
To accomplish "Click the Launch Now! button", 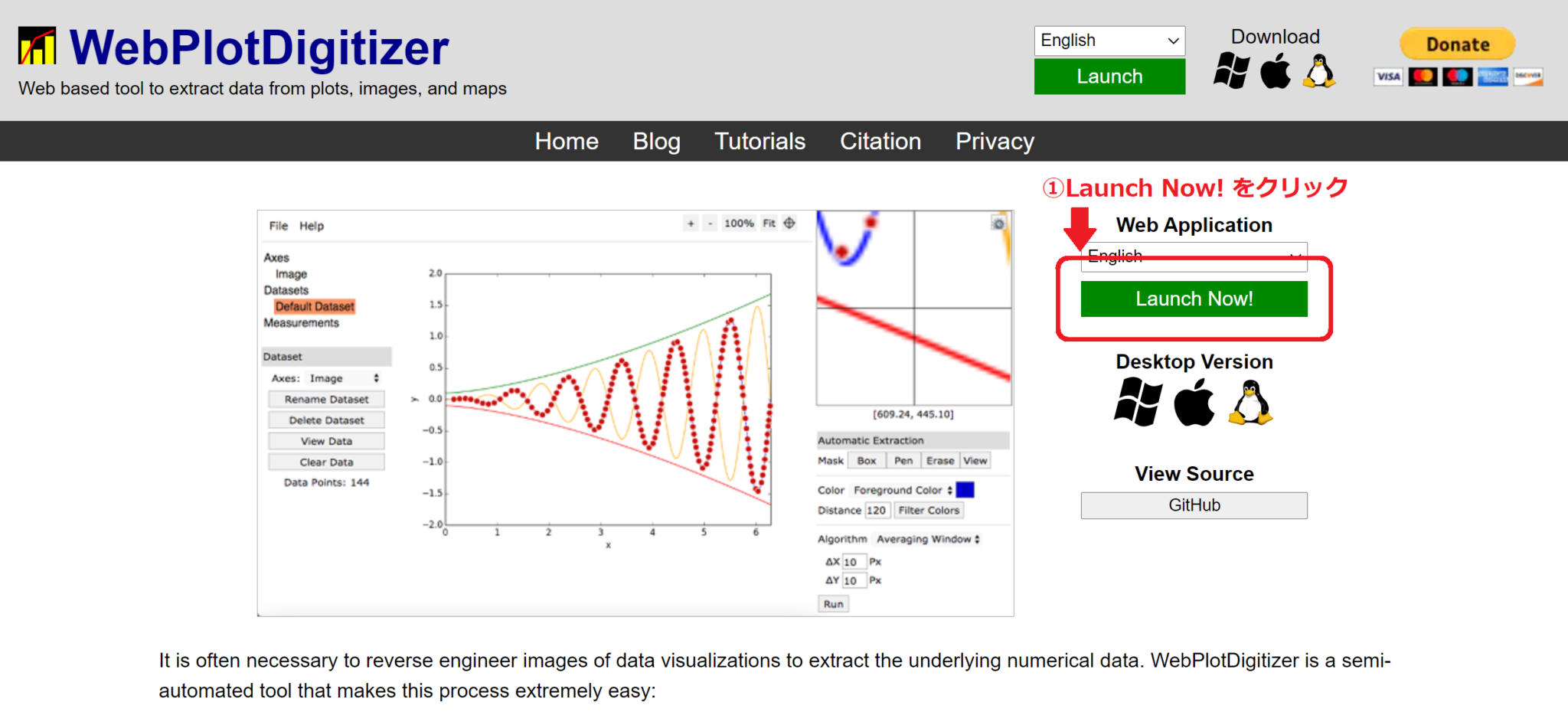I will [1194, 299].
